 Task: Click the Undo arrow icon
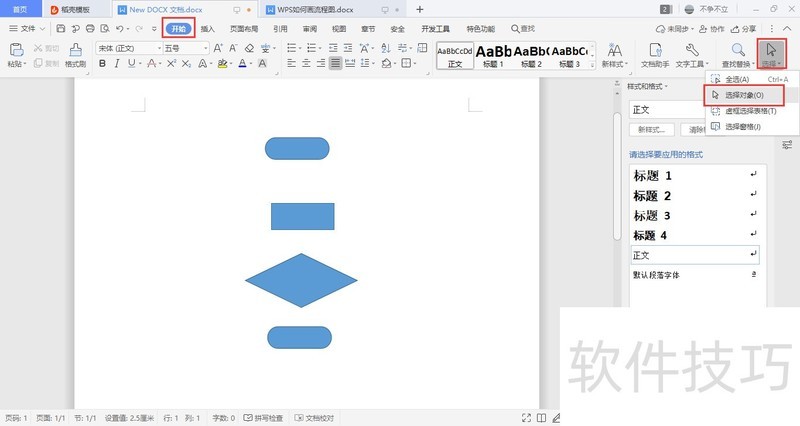(x=119, y=29)
